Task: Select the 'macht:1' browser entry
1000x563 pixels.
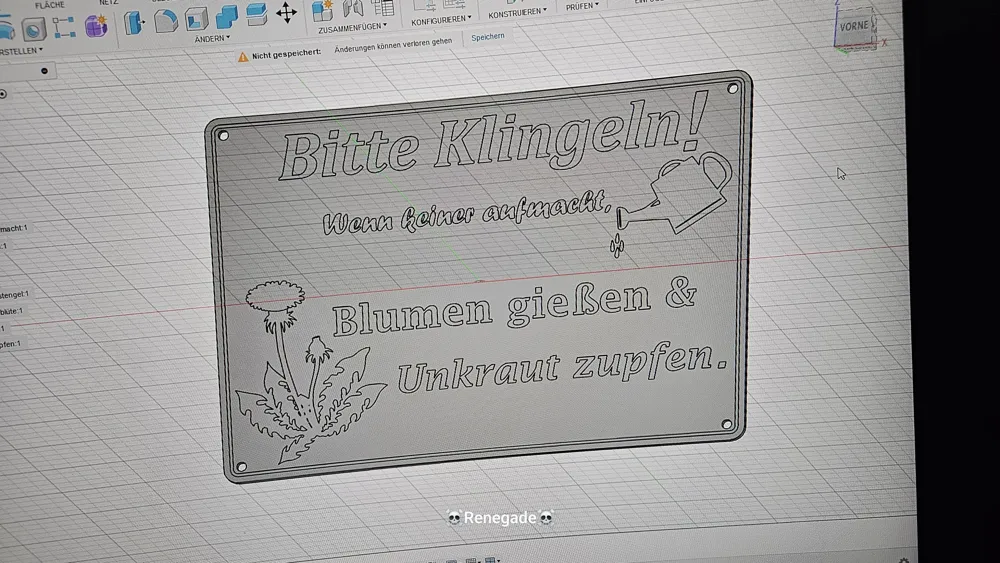Action: tap(13, 228)
